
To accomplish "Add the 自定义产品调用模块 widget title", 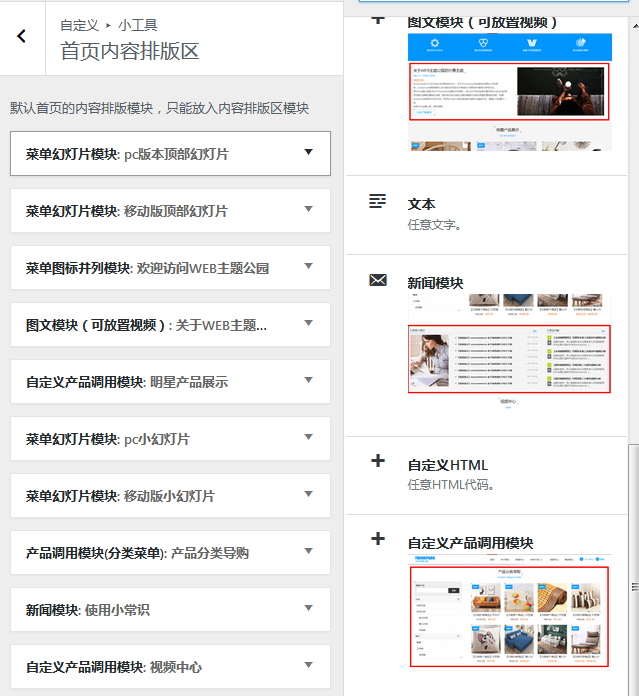I will 470,543.
